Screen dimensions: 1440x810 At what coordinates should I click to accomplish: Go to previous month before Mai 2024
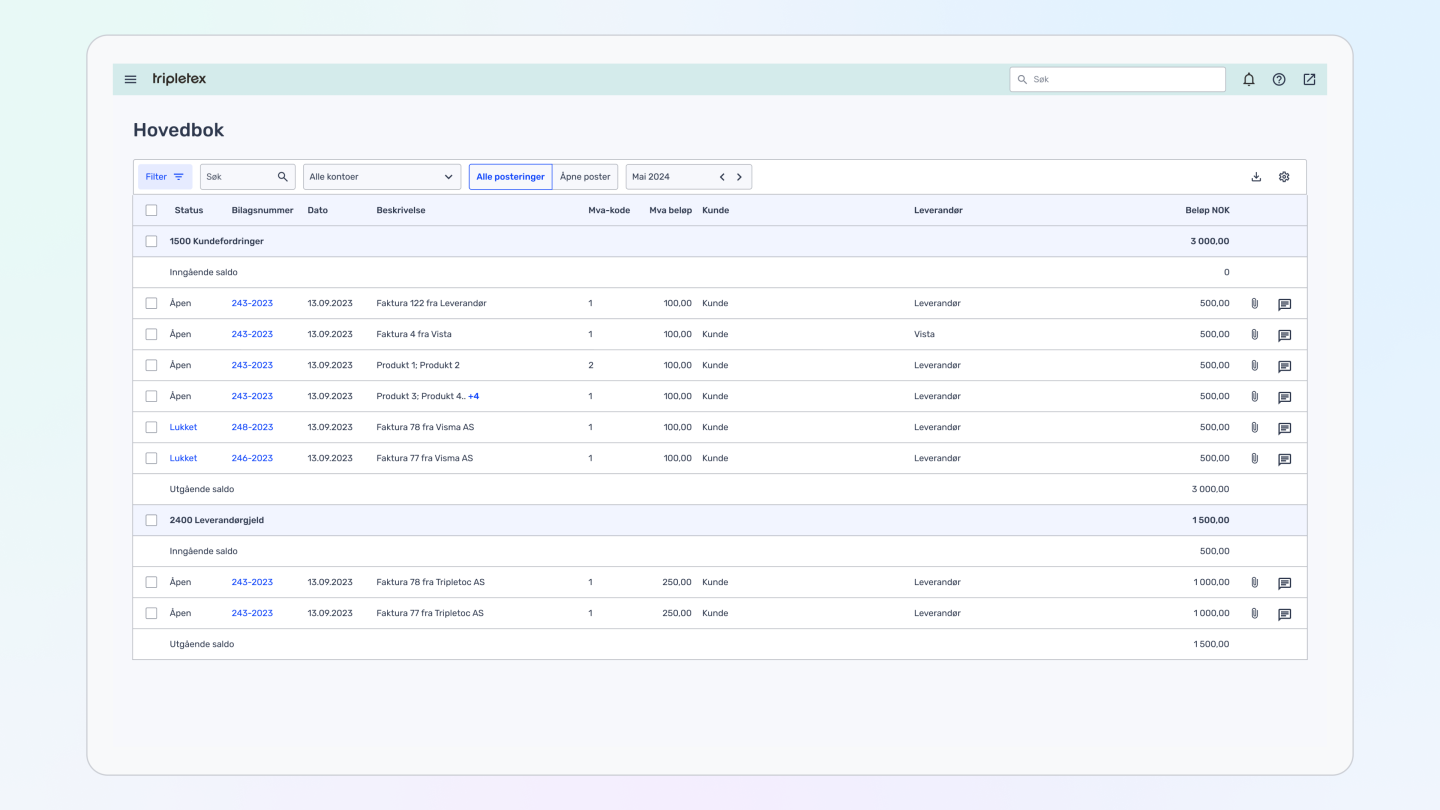pyautogui.click(x=722, y=177)
